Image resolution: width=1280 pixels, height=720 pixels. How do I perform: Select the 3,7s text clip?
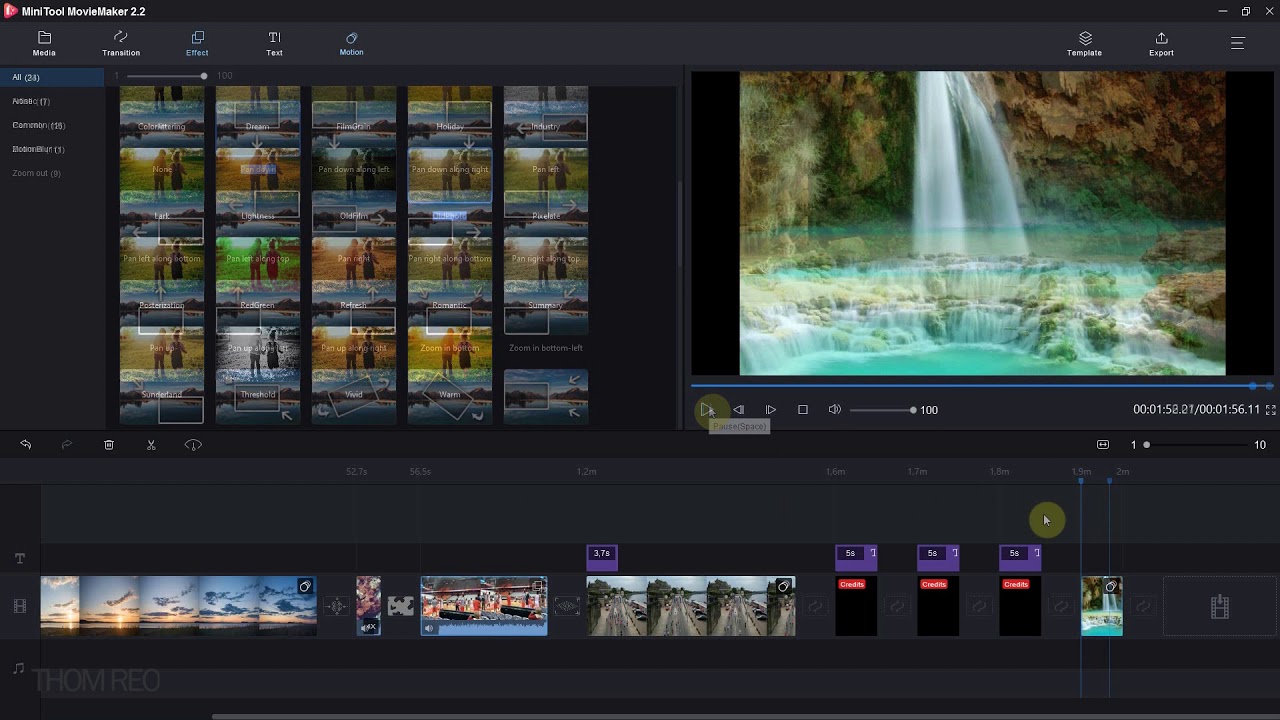(x=602, y=559)
